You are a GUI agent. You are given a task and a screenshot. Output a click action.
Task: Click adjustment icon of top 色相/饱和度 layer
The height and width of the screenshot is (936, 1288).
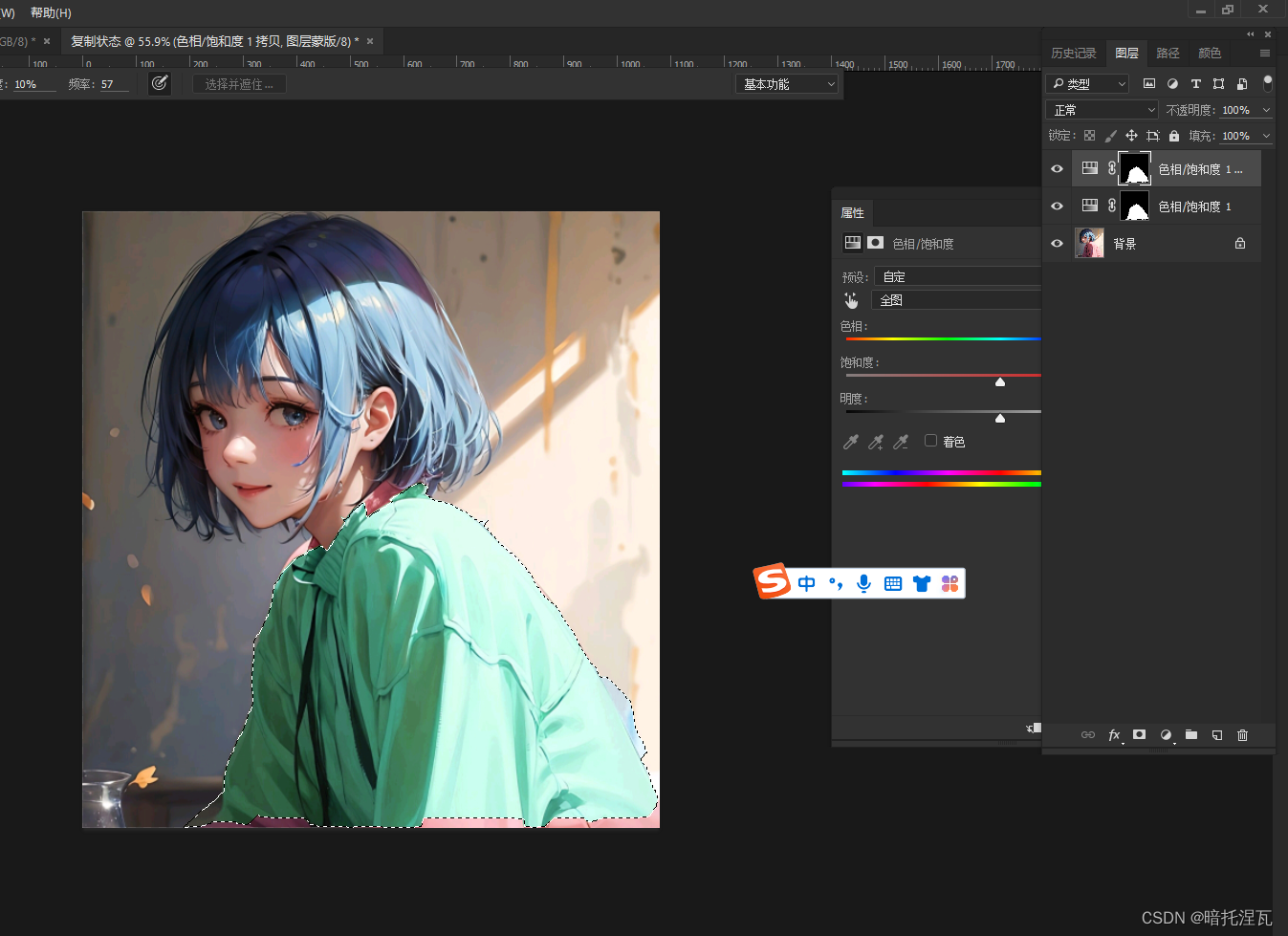pos(1089,168)
